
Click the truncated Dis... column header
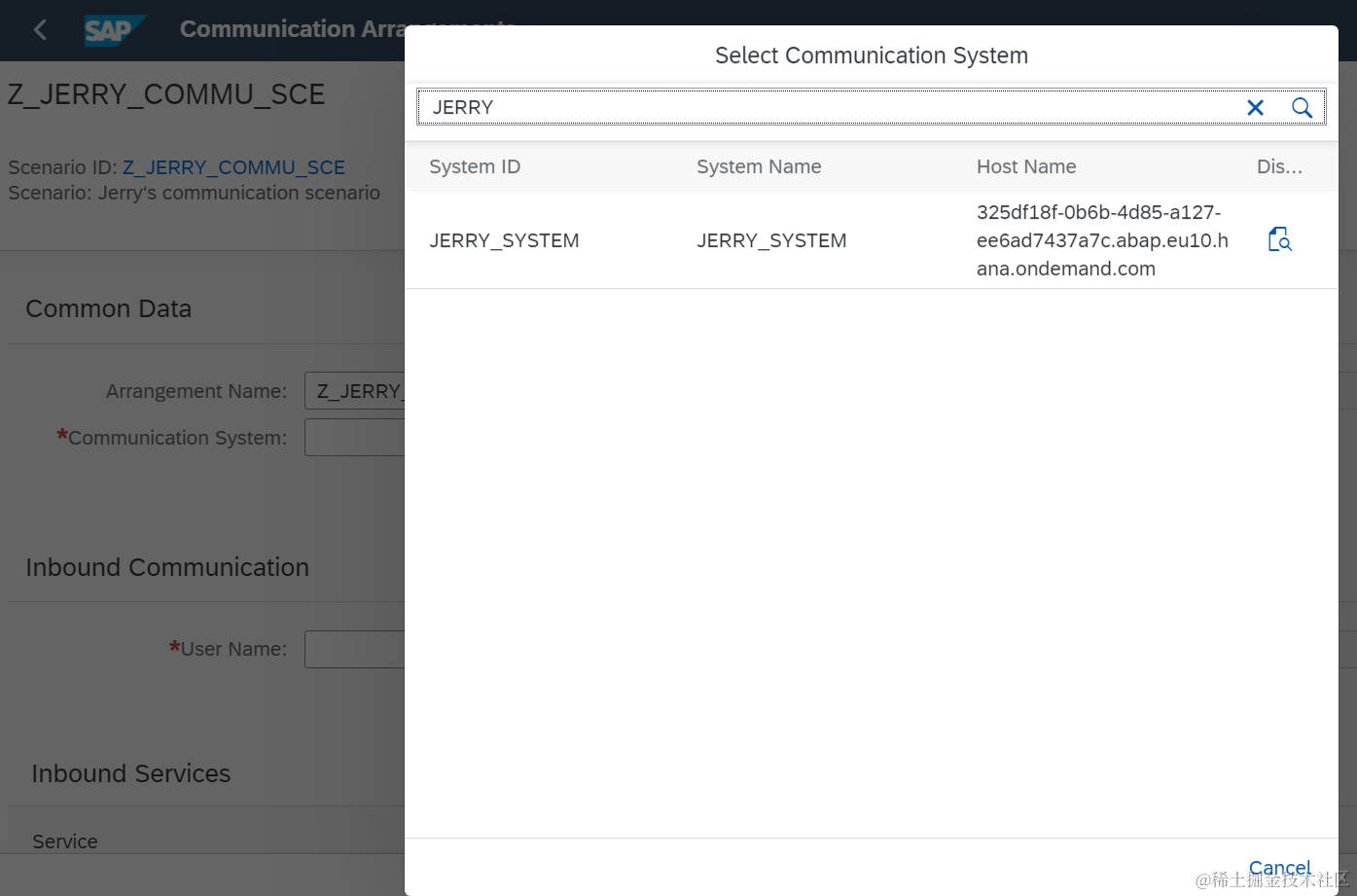(x=1279, y=166)
